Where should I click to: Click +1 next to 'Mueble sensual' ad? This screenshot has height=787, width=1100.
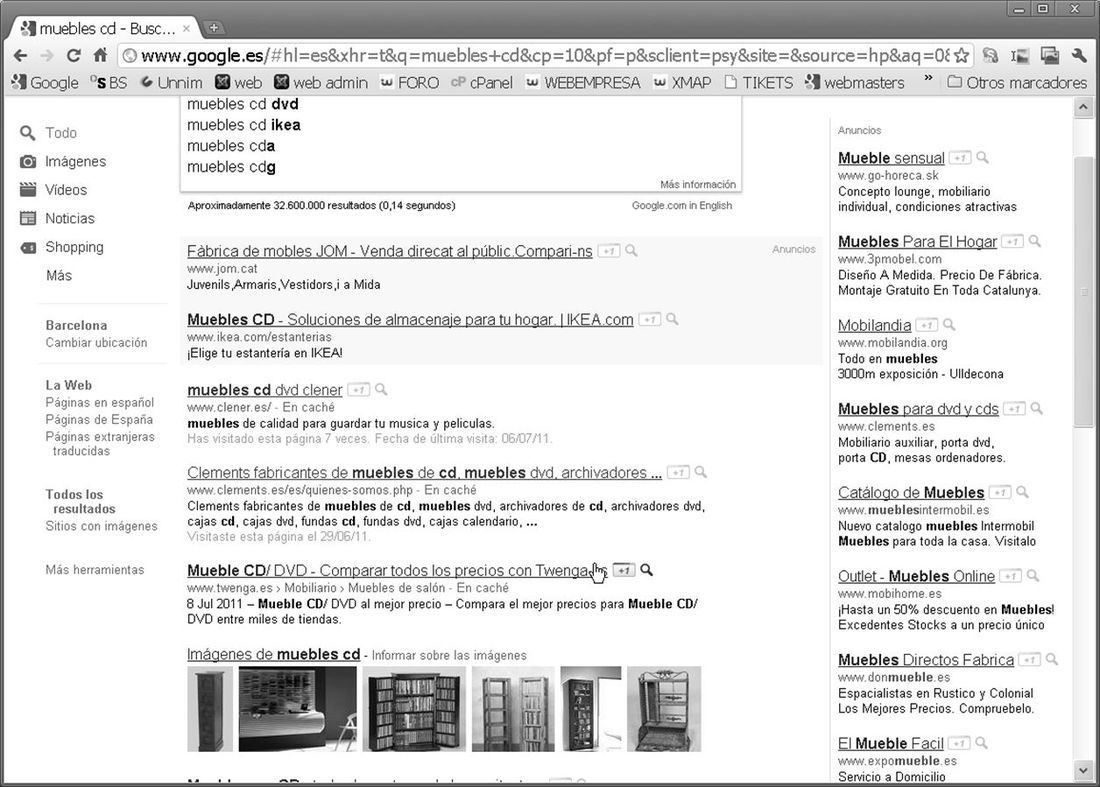pos(960,158)
